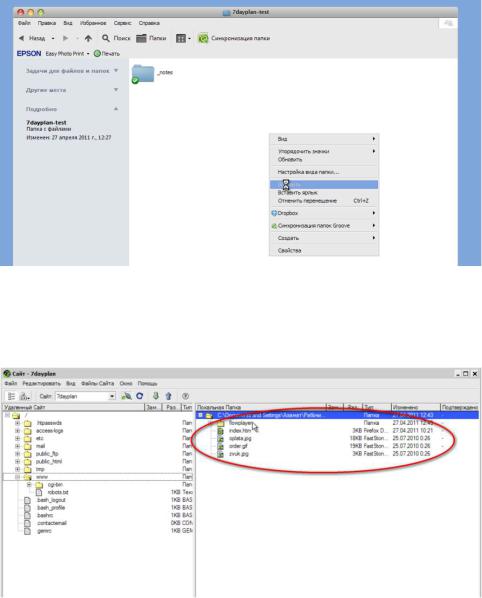
Task: Click the connect to server icon
Action: [126, 396]
